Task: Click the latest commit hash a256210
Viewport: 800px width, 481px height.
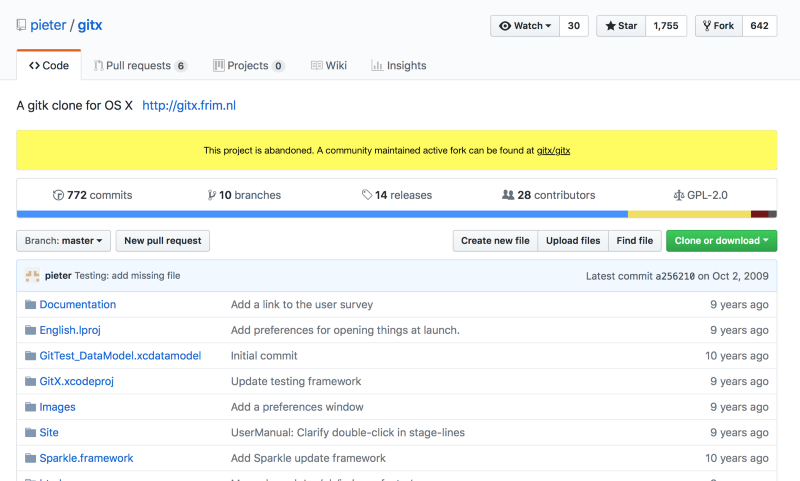Action: click(x=675, y=276)
